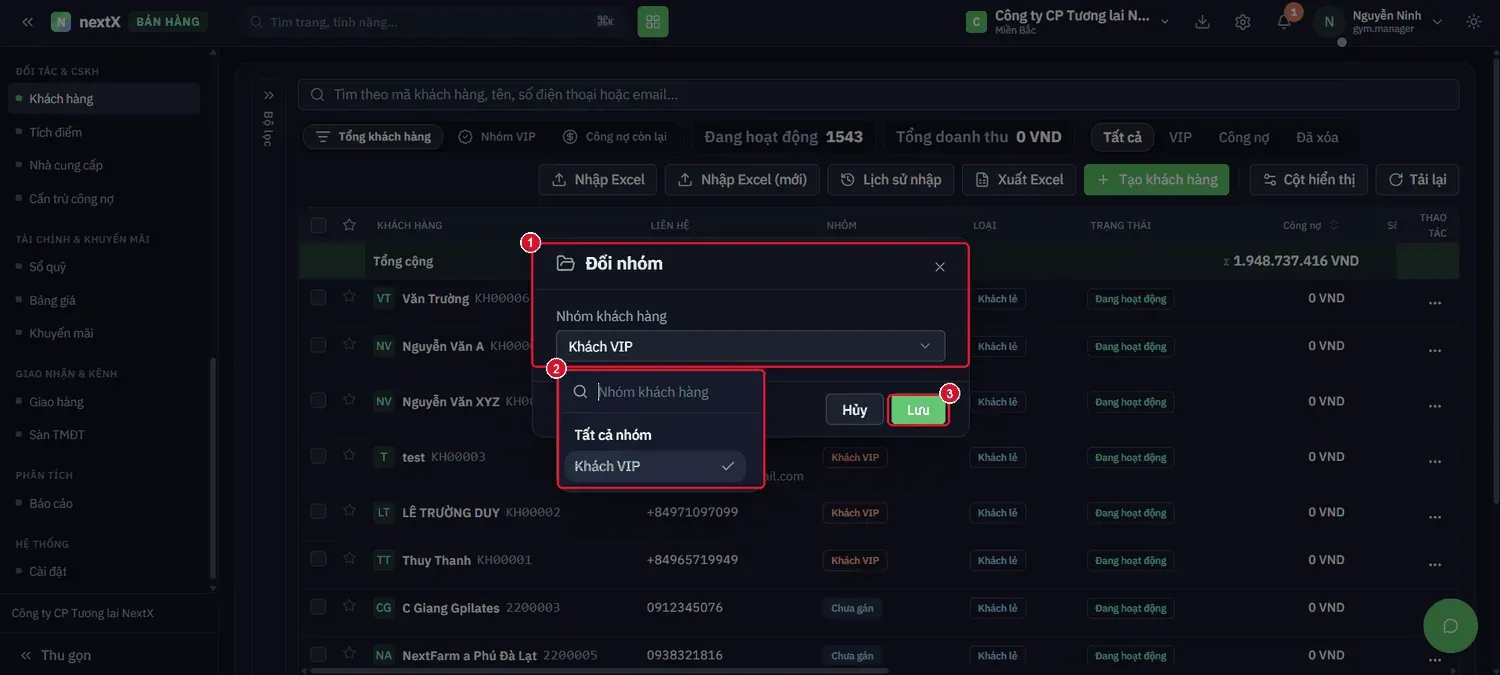Collapse the sidebar with double-chevron icon
The width and height of the screenshot is (1500, 675).
tap(27, 21)
